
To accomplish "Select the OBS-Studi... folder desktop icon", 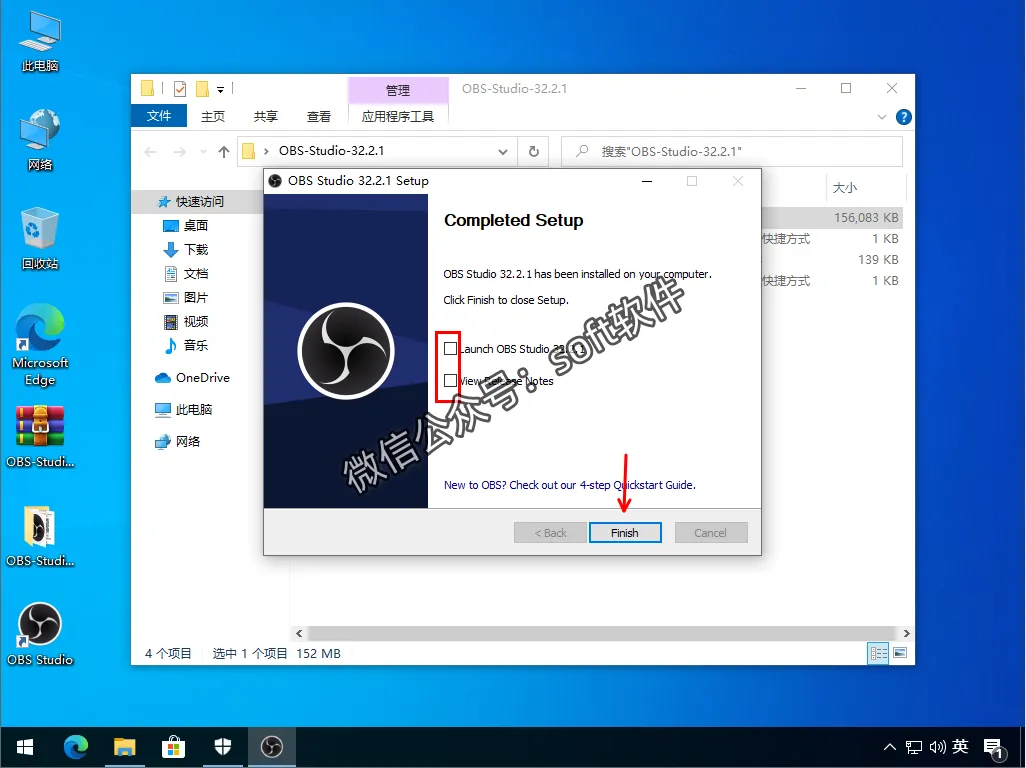I will tap(40, 536).
